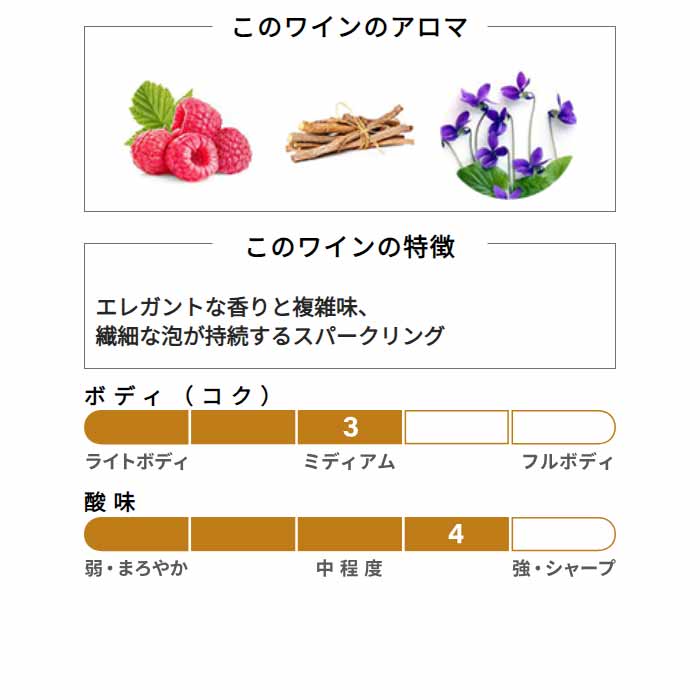Image resolution: width=700 pixels, height=700 pixels.
Task: Click the licorice root sticks image
Action: tap(350, 133)
